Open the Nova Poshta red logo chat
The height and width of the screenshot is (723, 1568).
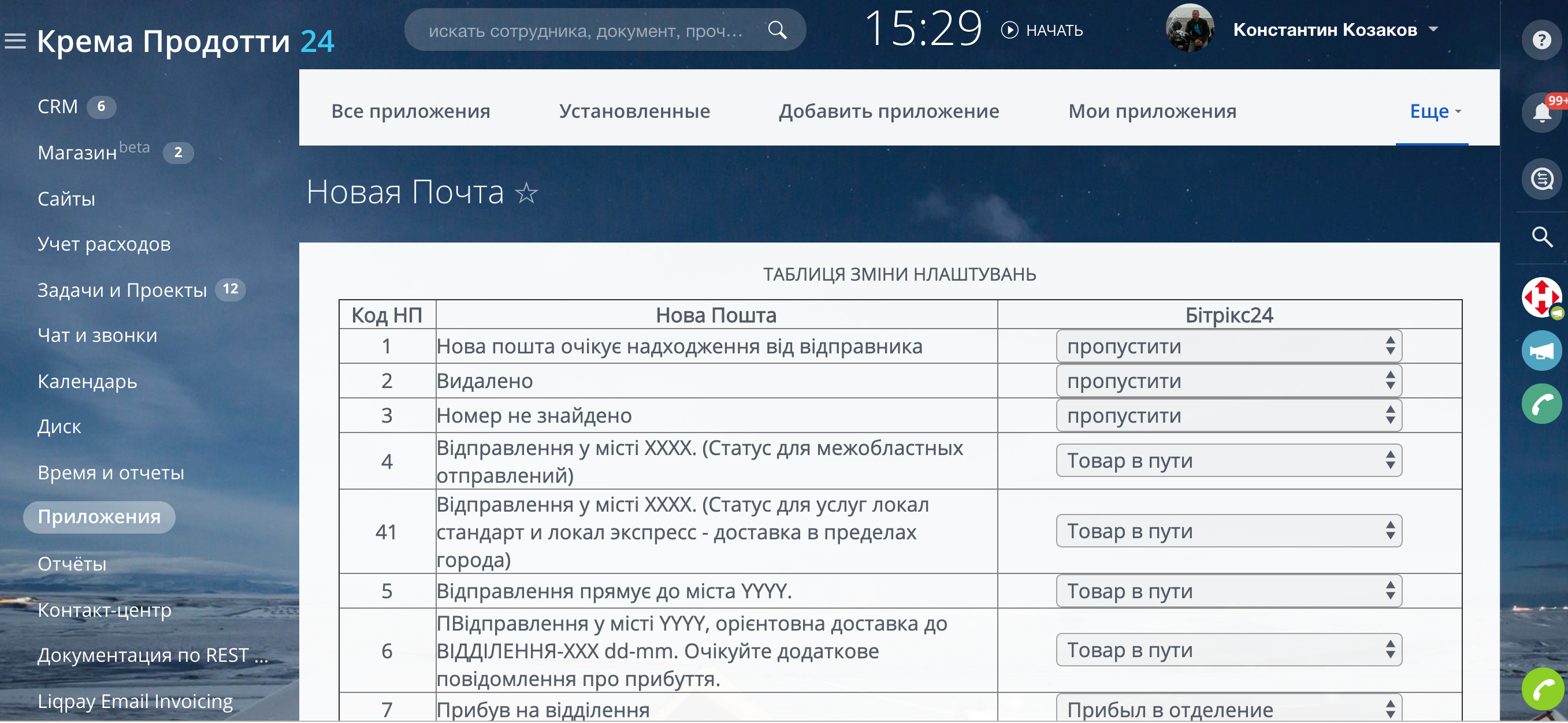[1541, 297]
